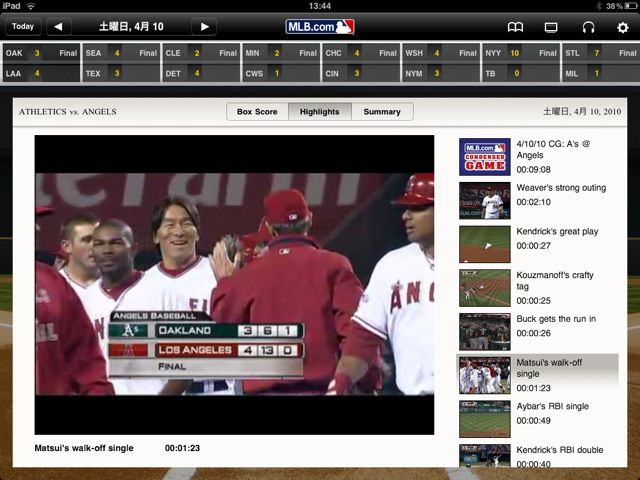Select 'Kendrick's great play' title text
Viewport: 640px width, 480px height.
(557, 231)
